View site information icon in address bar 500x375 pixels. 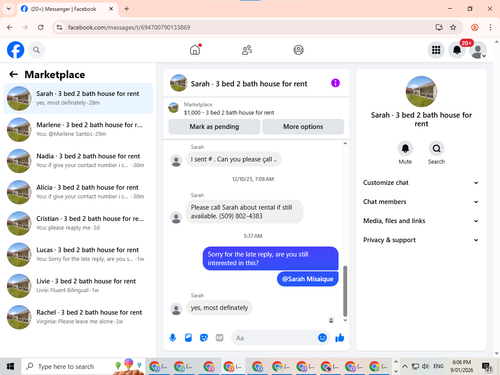pos(59,27)
